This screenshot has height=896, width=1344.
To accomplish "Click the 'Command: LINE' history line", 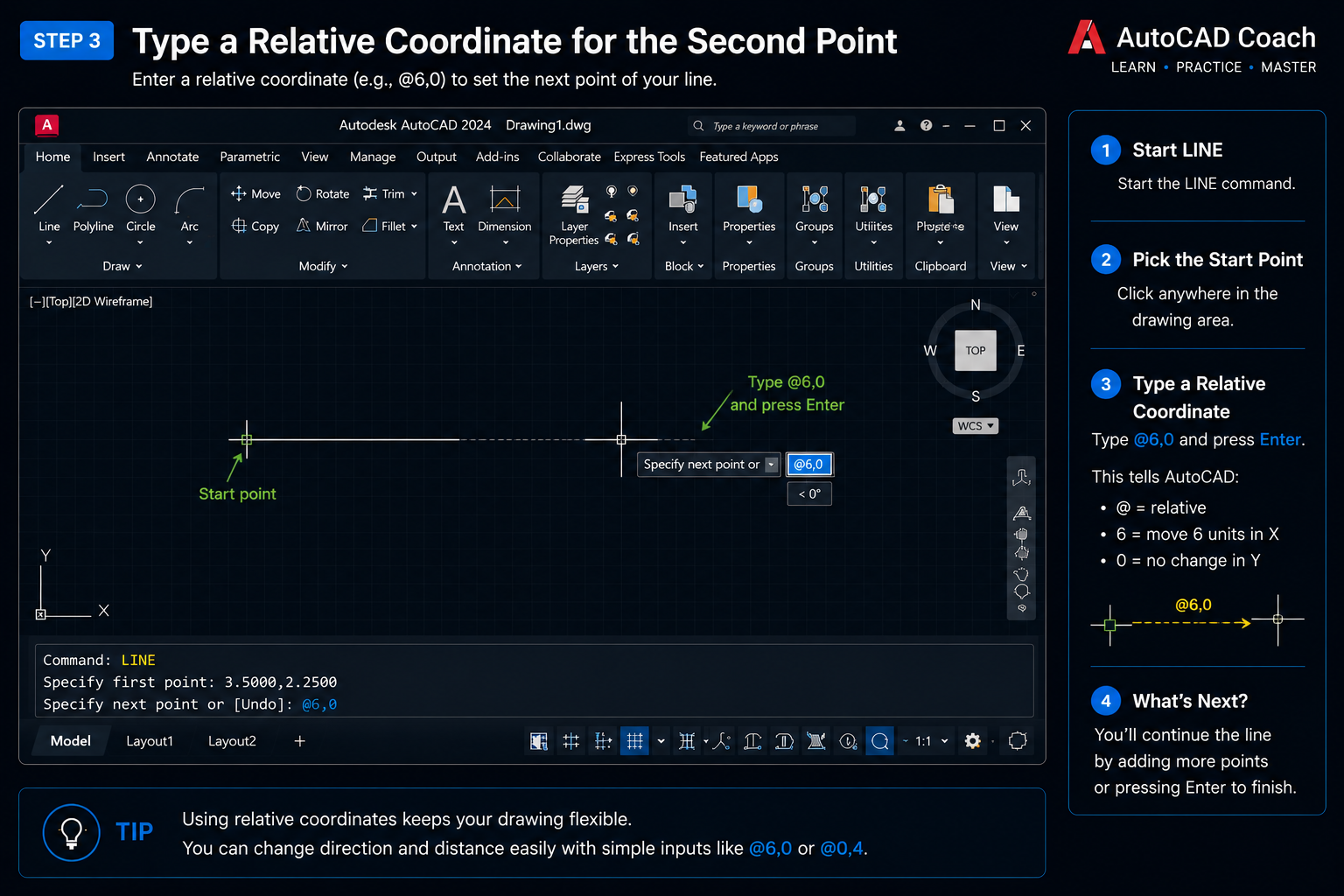I will 99,661.
